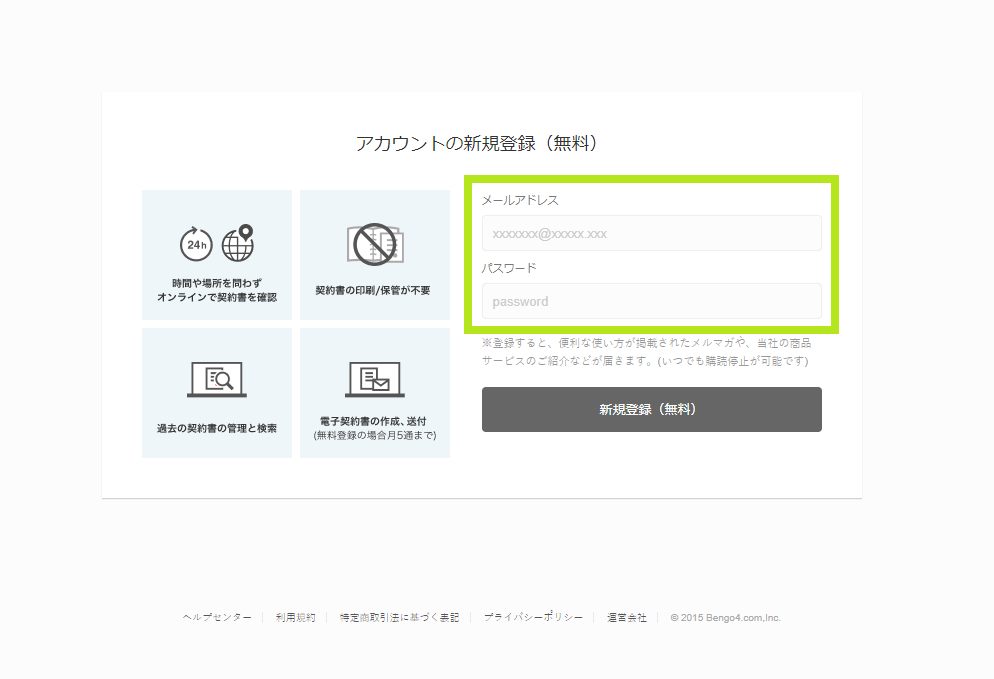The width and height of the screenshot is (994, 679).
Task: Click the 契約書の印刷/保管が不要 caption
Action: 373,291
